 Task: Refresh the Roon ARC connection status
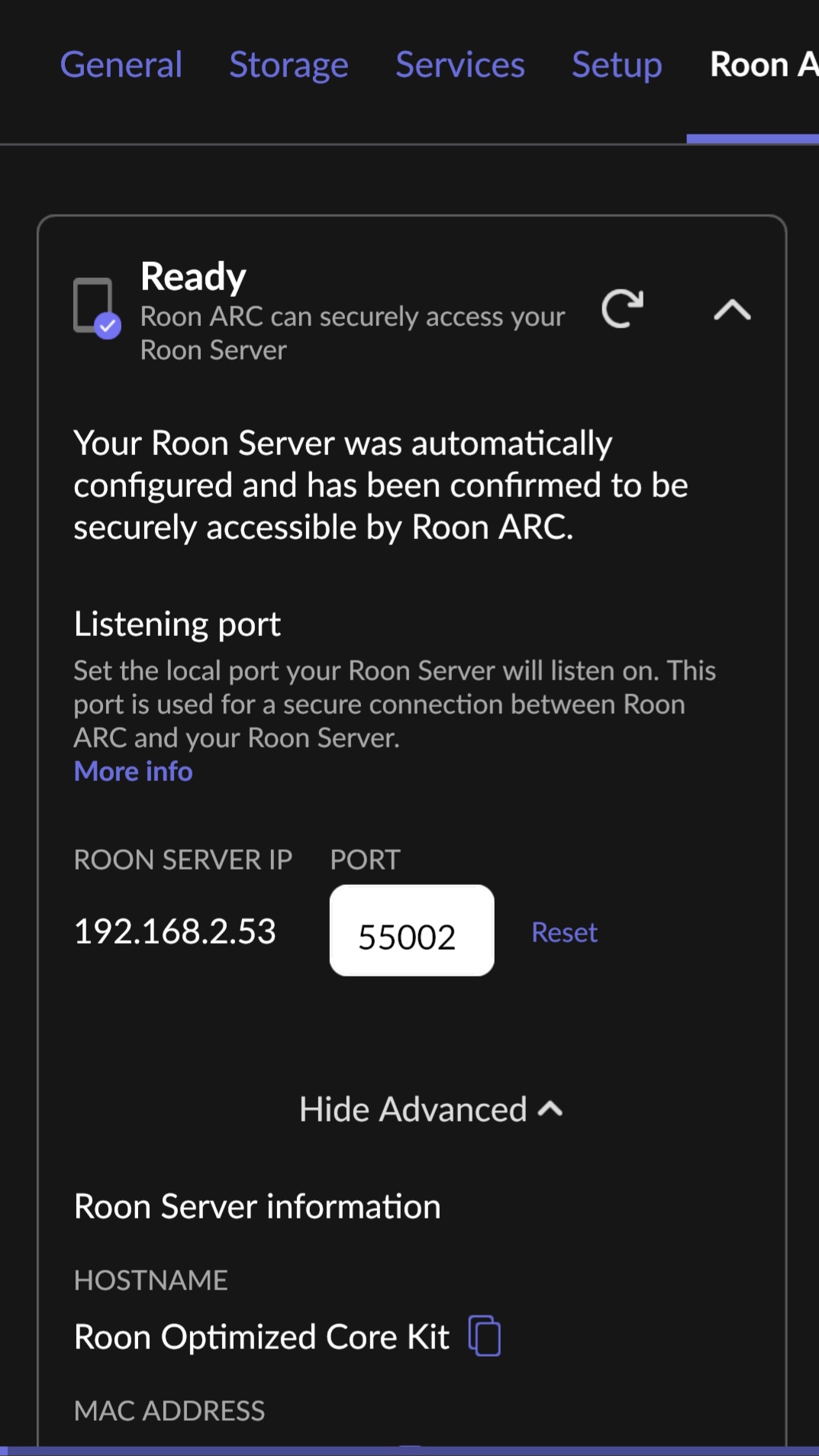tap(622, 309)
